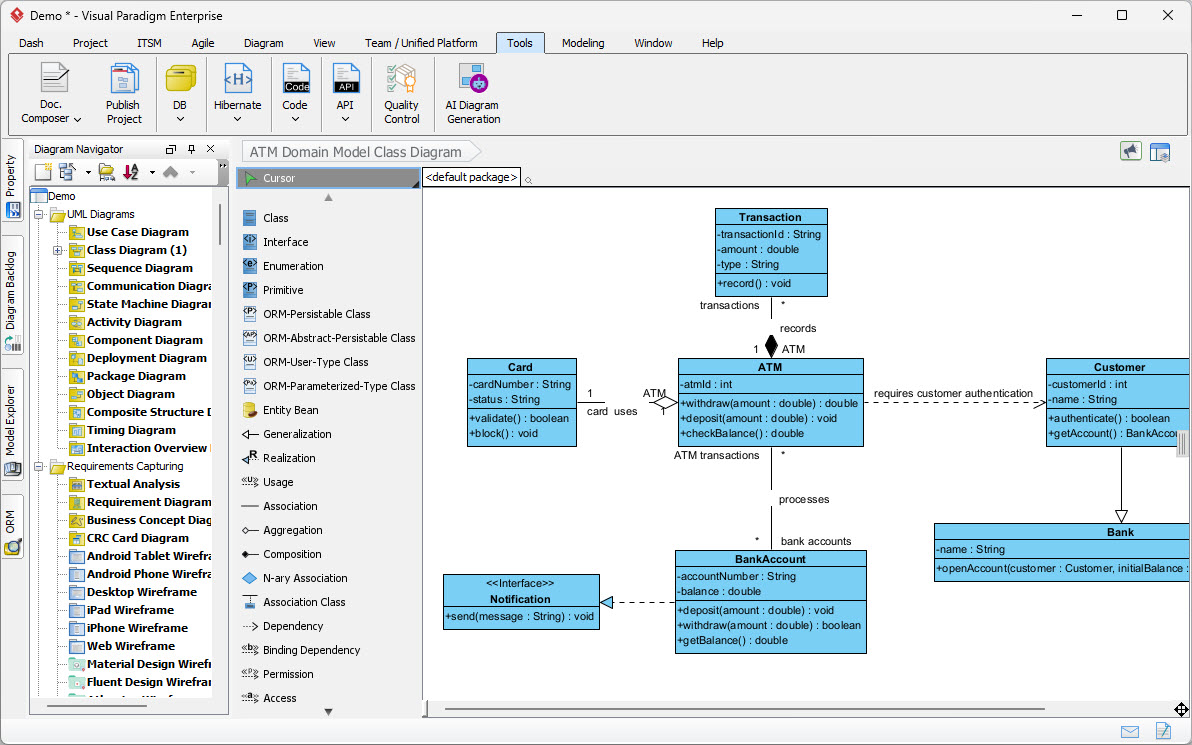Screen dimensions: 1192x745
Task: Click the sort A-Z icon in navigator
Action: tap(131, 173)
